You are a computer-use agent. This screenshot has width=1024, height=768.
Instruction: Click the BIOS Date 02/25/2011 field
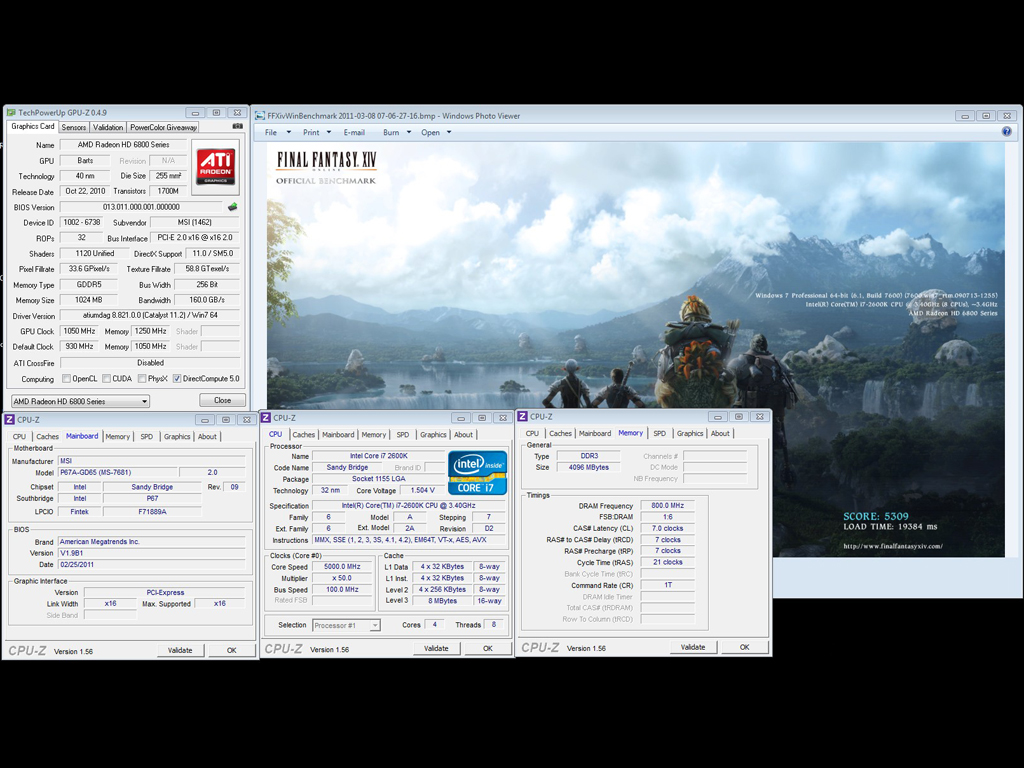click(152, 564)
